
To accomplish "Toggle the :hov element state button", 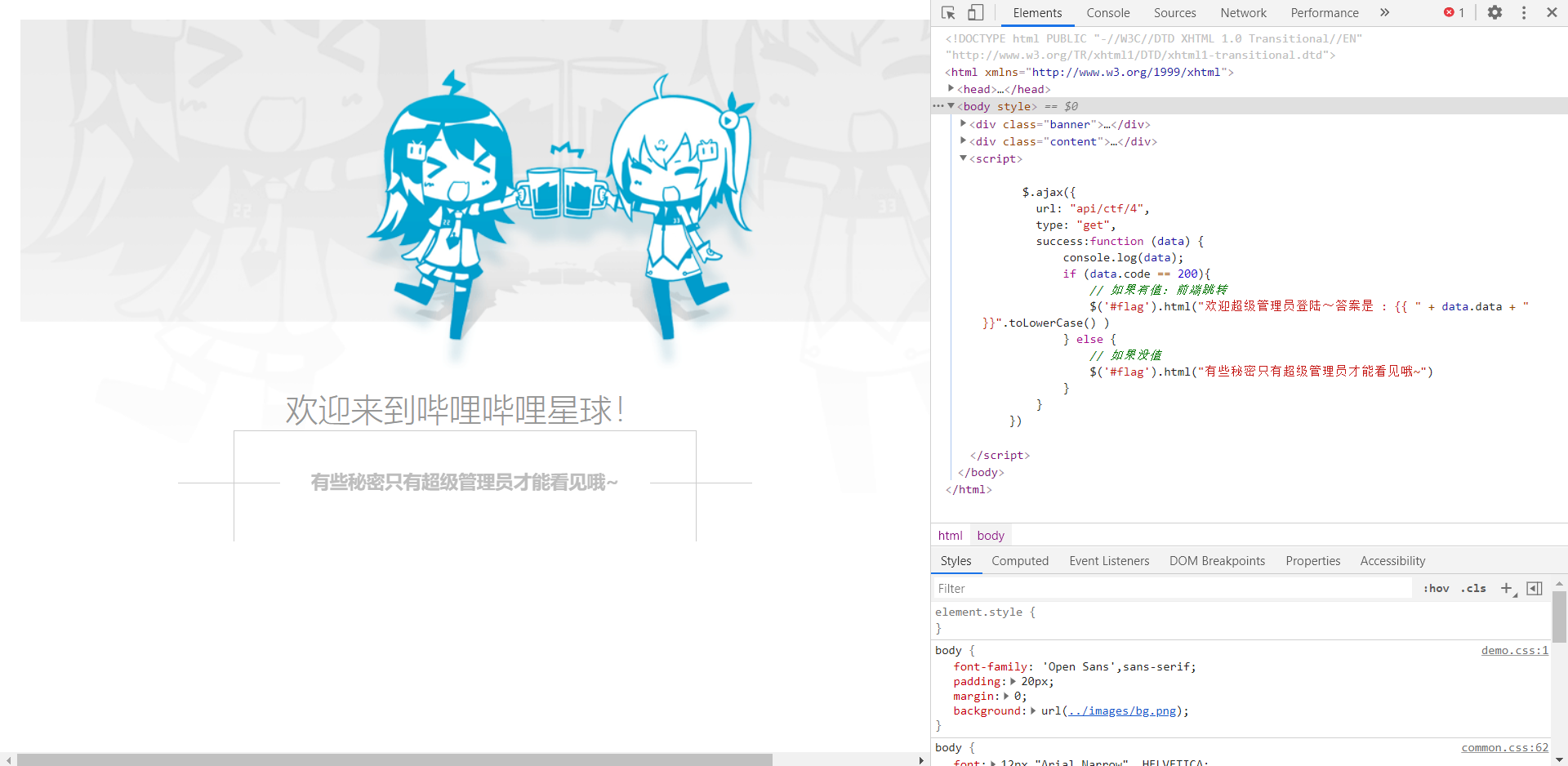I will pos(1437,589).
